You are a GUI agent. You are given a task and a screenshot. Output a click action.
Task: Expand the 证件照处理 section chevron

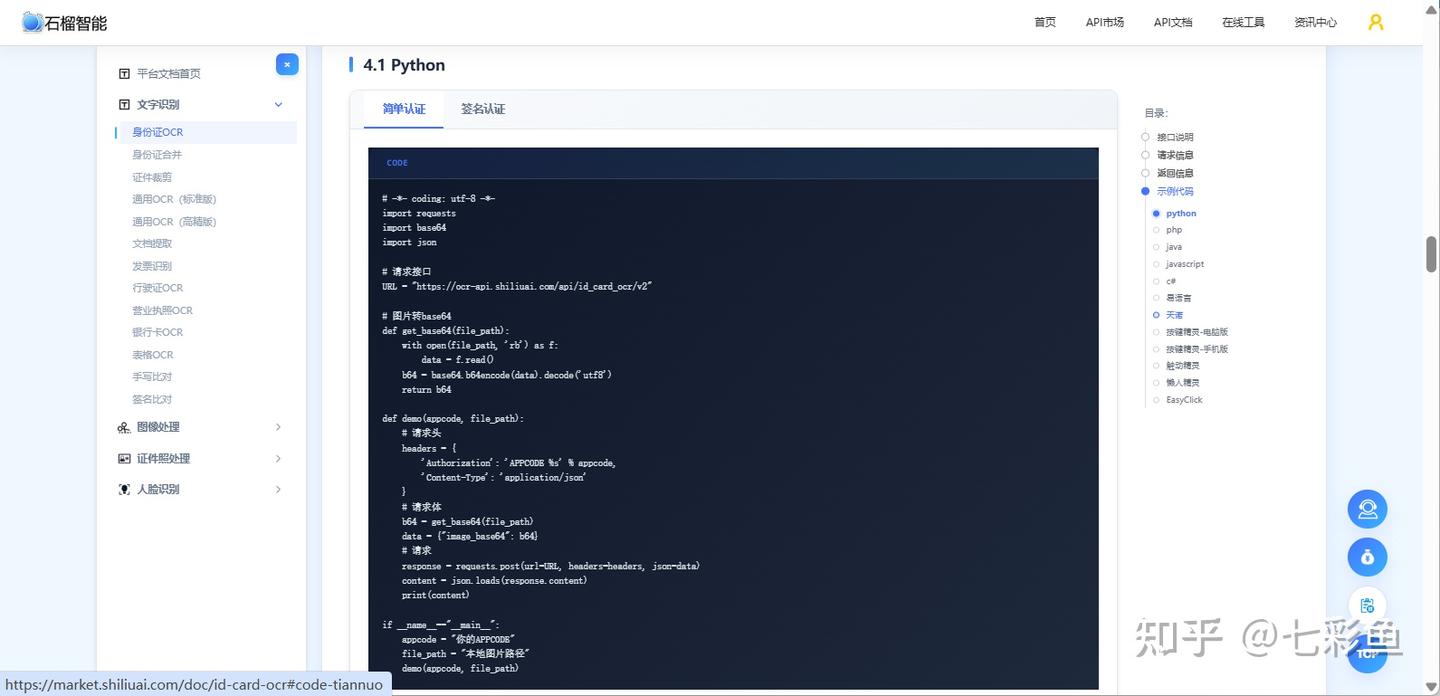(278, 458)
